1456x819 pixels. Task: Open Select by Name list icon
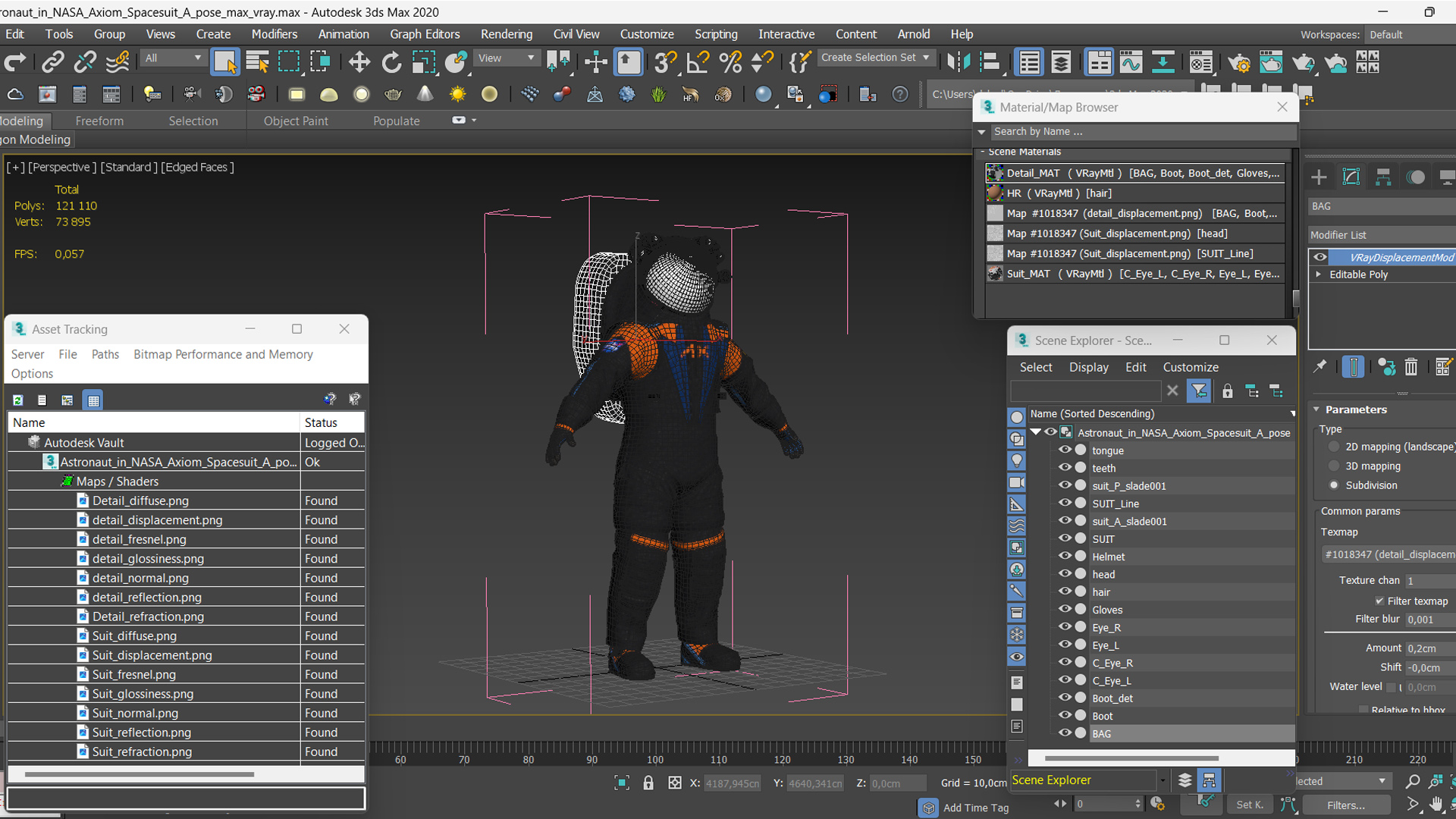[x=257, y=62]
